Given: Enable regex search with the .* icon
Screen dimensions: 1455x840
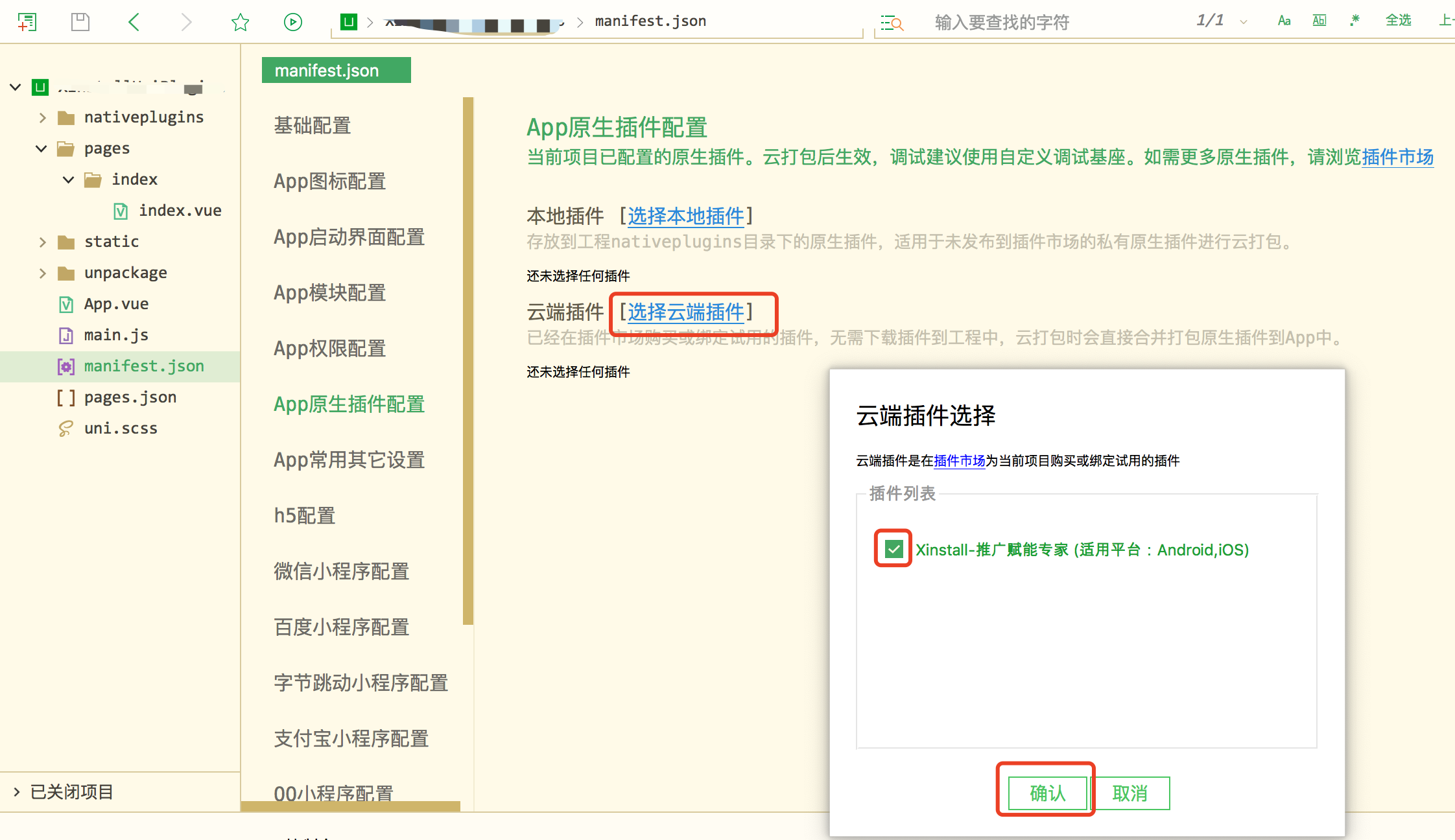Looking at the screenshot, I should (1354, 21).
